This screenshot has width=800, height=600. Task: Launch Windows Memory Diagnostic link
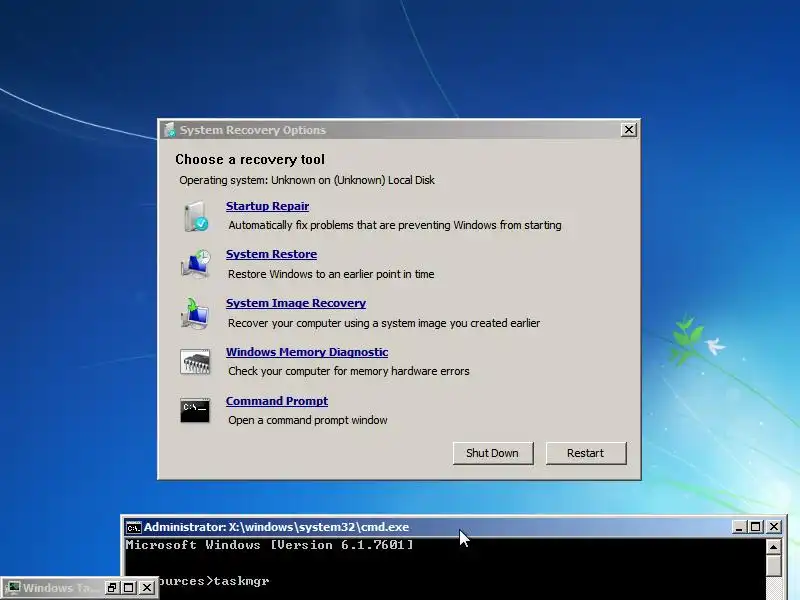(307, 352)
